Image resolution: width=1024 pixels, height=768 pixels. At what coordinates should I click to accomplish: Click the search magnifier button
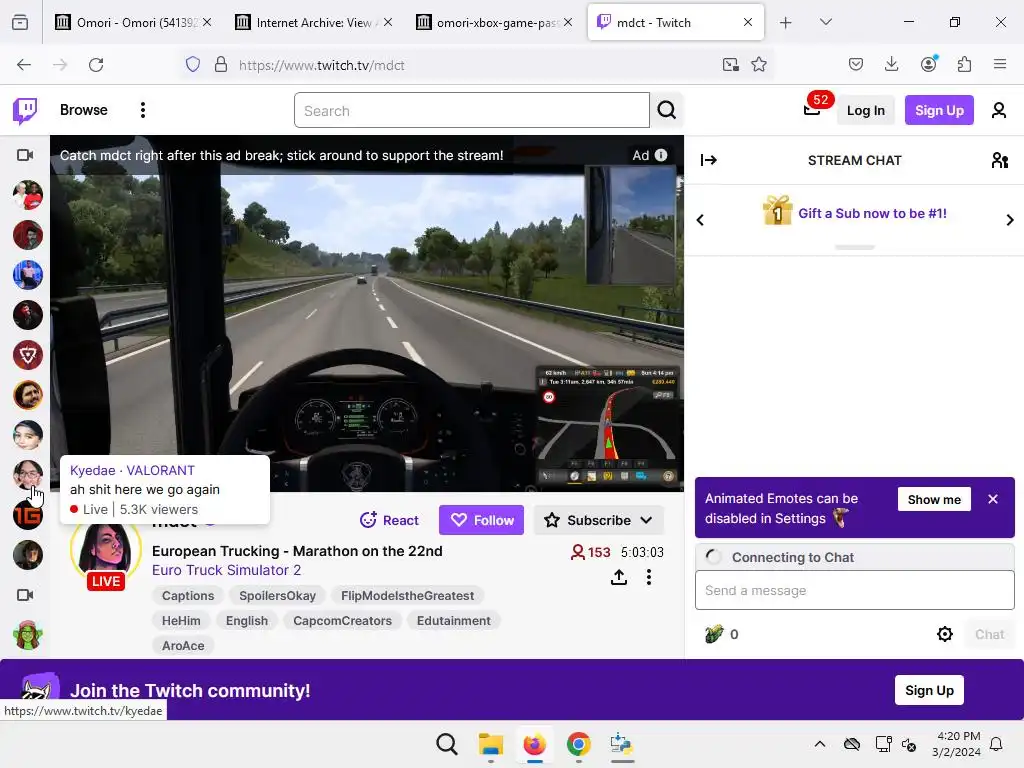667,110
